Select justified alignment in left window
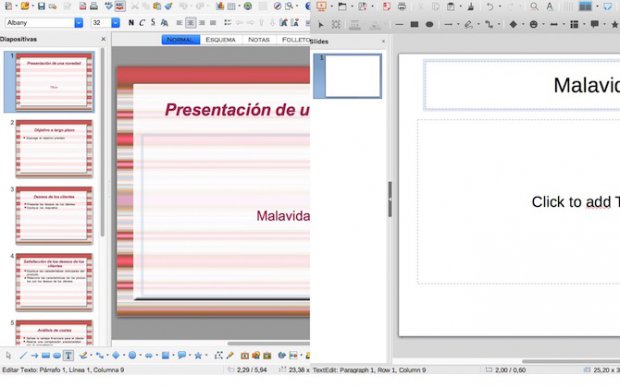Viewport: 620px width, 387px height. [x=213, y=23]
